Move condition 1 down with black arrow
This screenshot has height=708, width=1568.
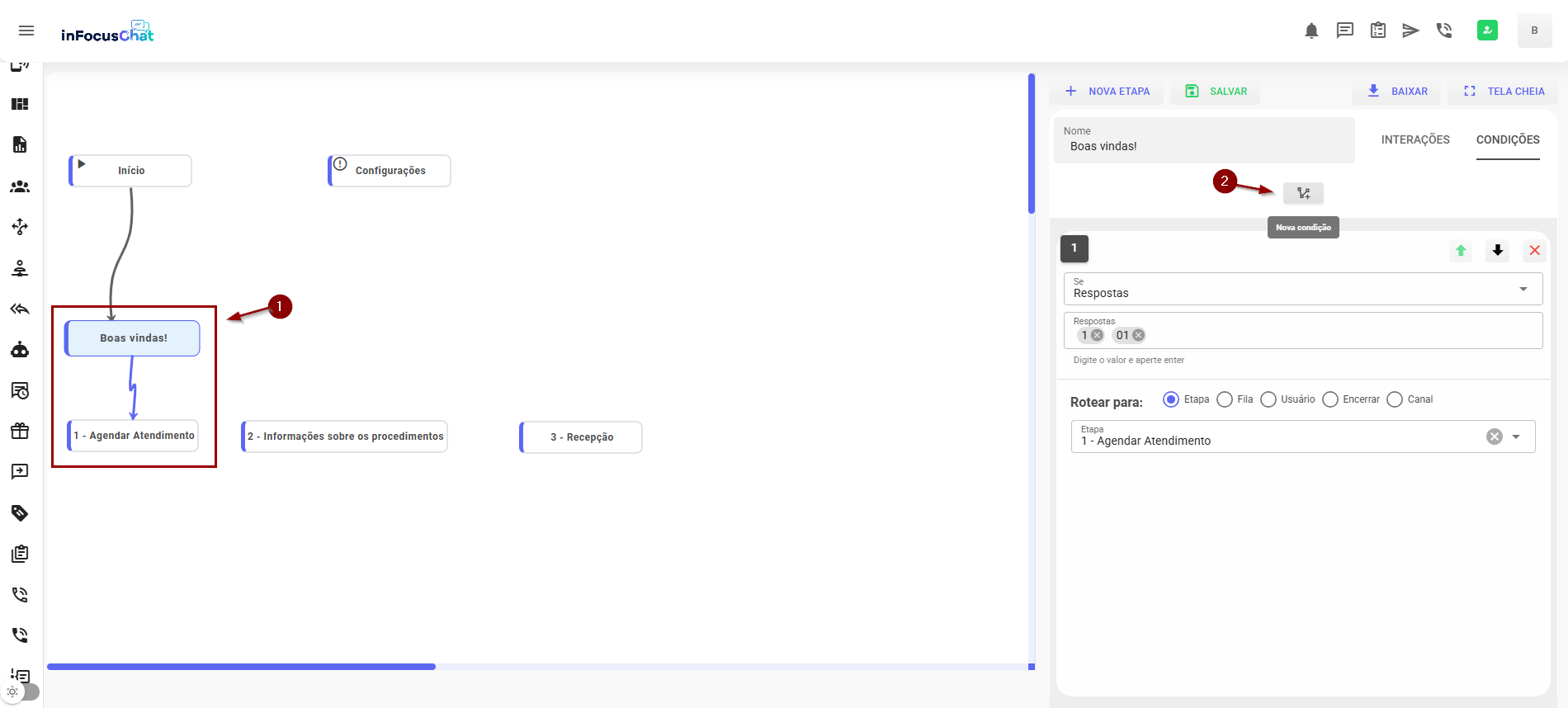[x=1498, y=250]
